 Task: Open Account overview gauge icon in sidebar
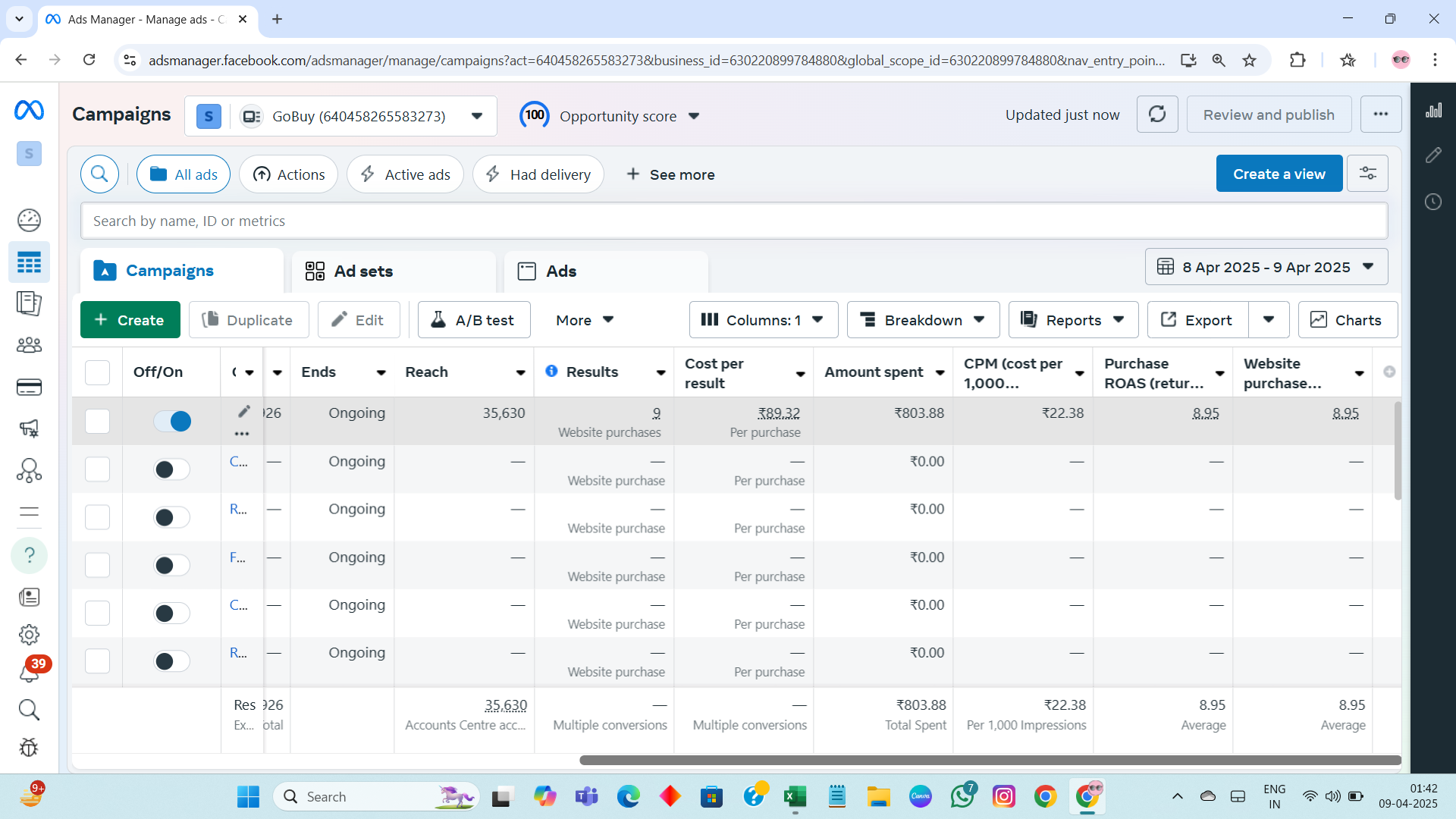[x=29, y=220]
